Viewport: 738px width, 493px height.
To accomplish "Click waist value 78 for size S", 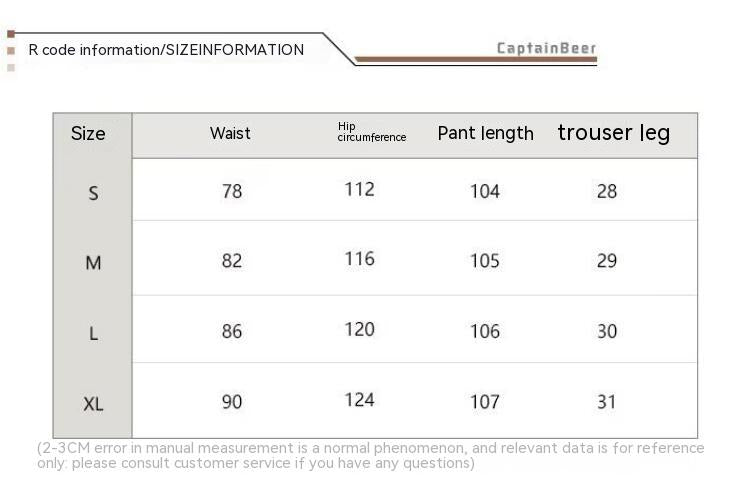I will 232,191.
